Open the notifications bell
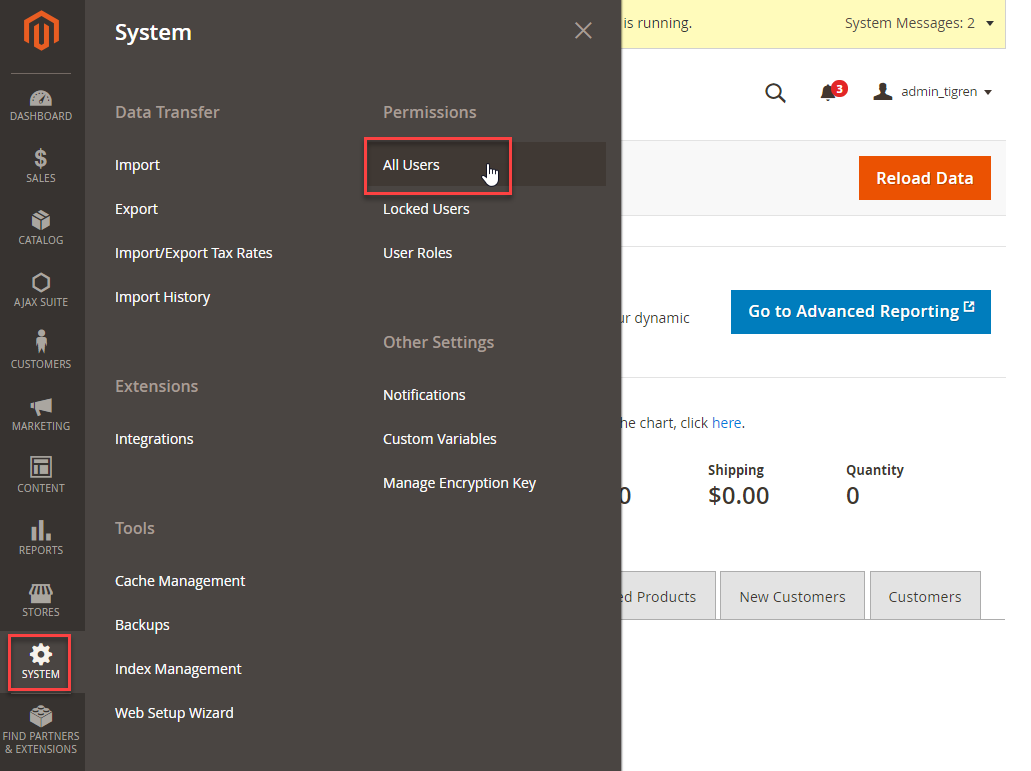The image size is (1031, 771). coord(828,93)
